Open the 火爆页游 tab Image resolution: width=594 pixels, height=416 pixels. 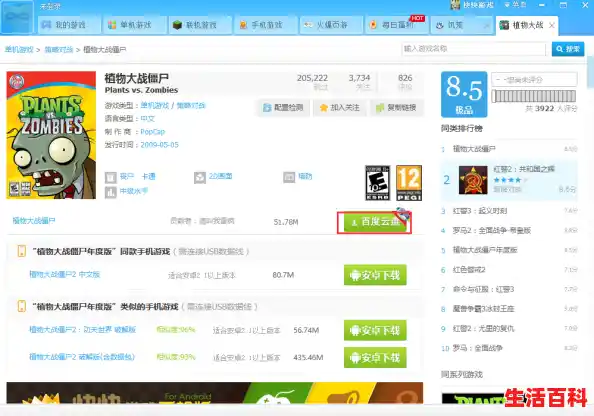click(331, 25)
